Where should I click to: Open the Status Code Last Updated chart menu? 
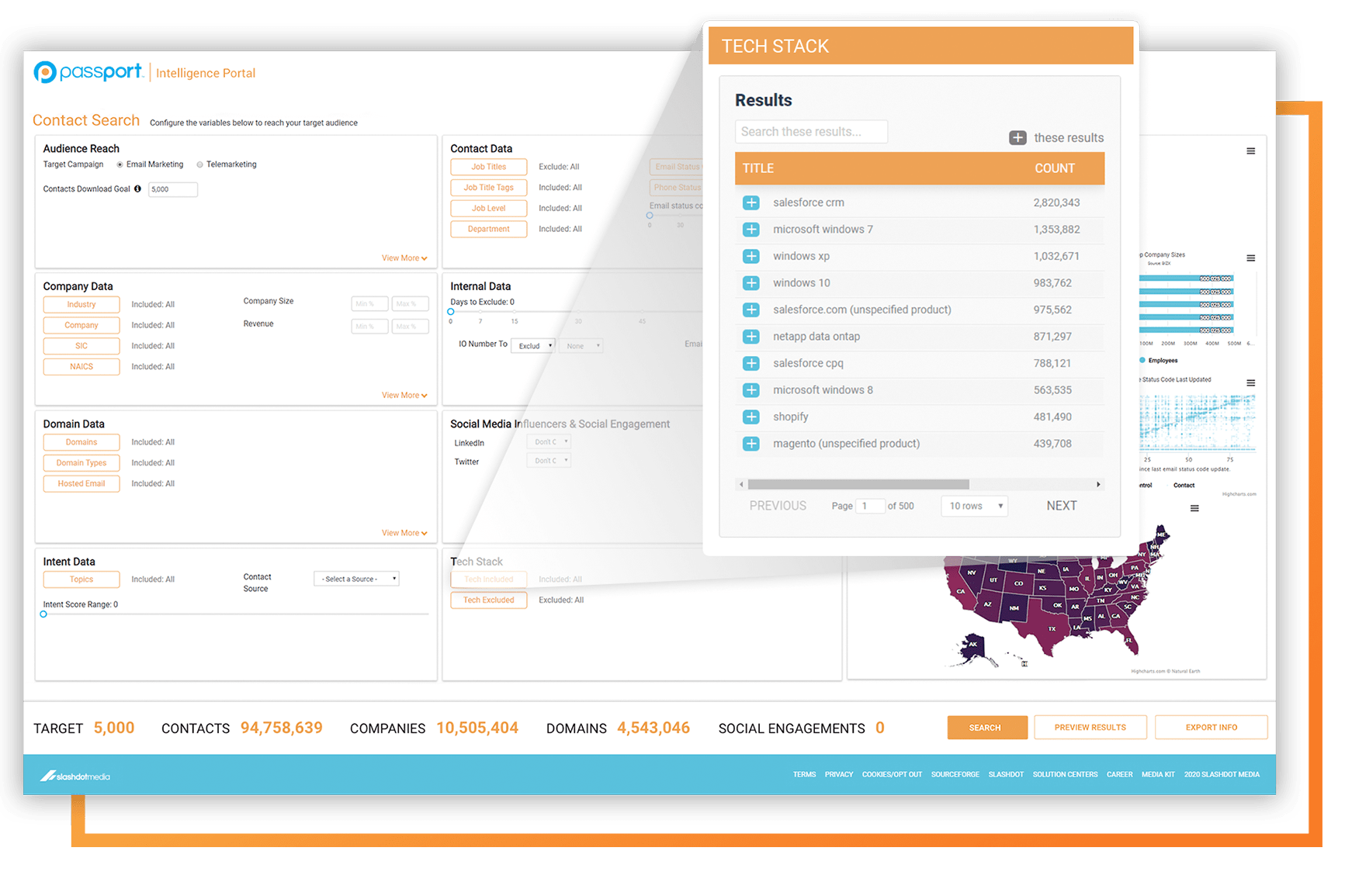[1251, 383]
